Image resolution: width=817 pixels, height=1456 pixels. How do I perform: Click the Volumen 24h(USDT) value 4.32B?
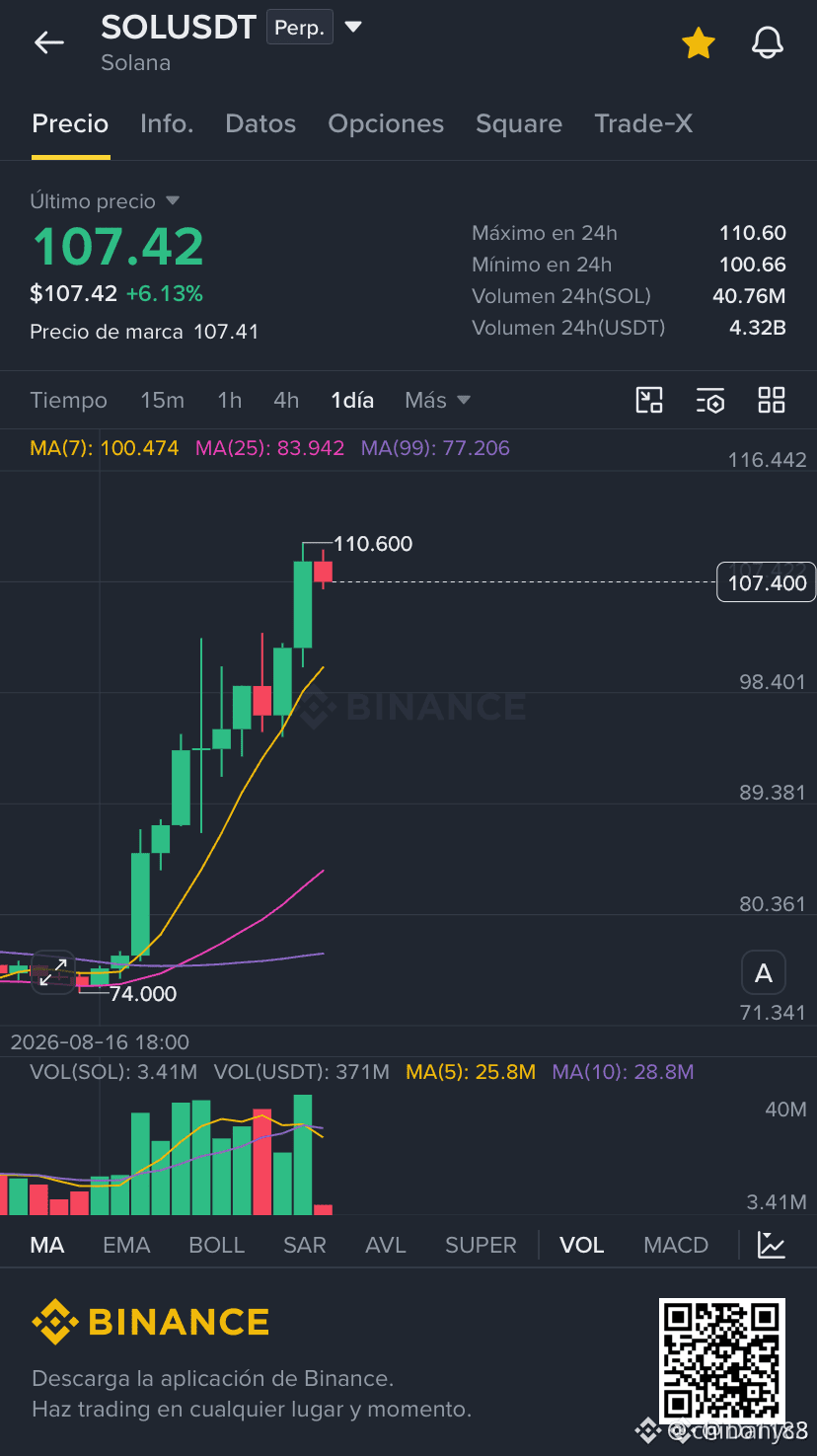coord(758,328)
